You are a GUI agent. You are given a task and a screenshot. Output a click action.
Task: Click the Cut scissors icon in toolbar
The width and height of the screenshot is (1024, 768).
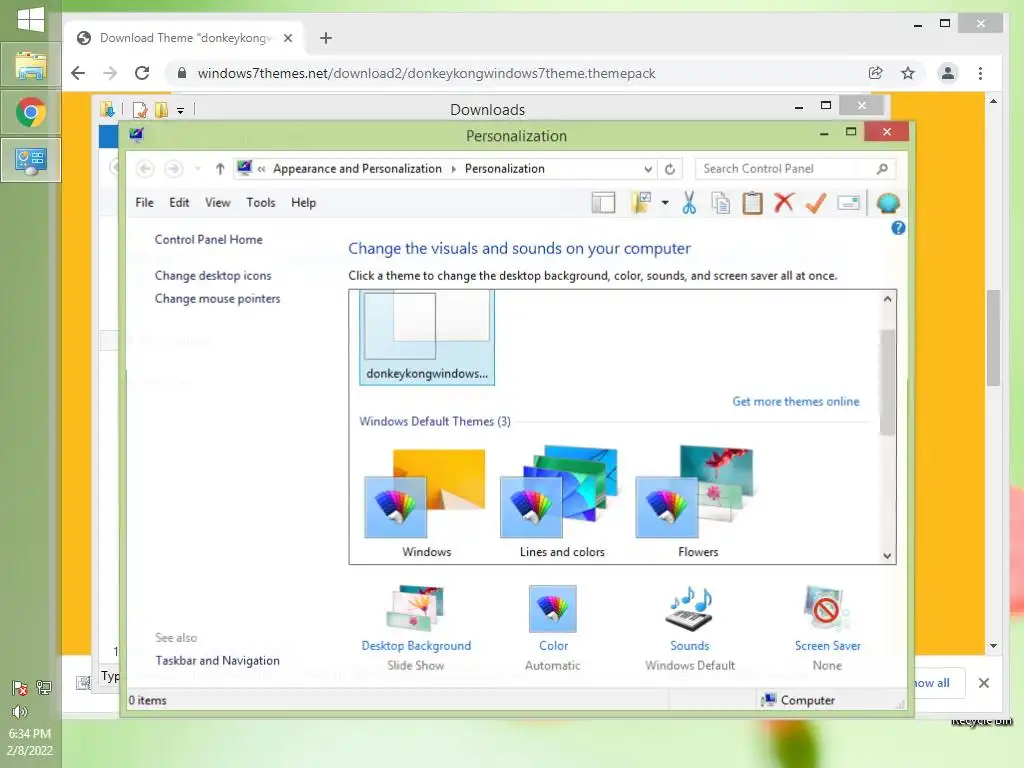[689, 203]
